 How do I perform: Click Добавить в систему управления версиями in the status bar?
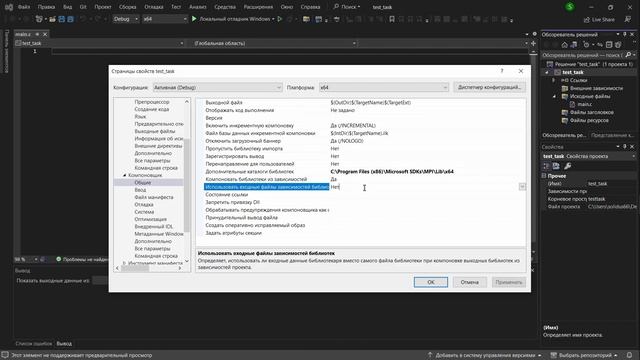pyautogui.click(x=485, y=355)
